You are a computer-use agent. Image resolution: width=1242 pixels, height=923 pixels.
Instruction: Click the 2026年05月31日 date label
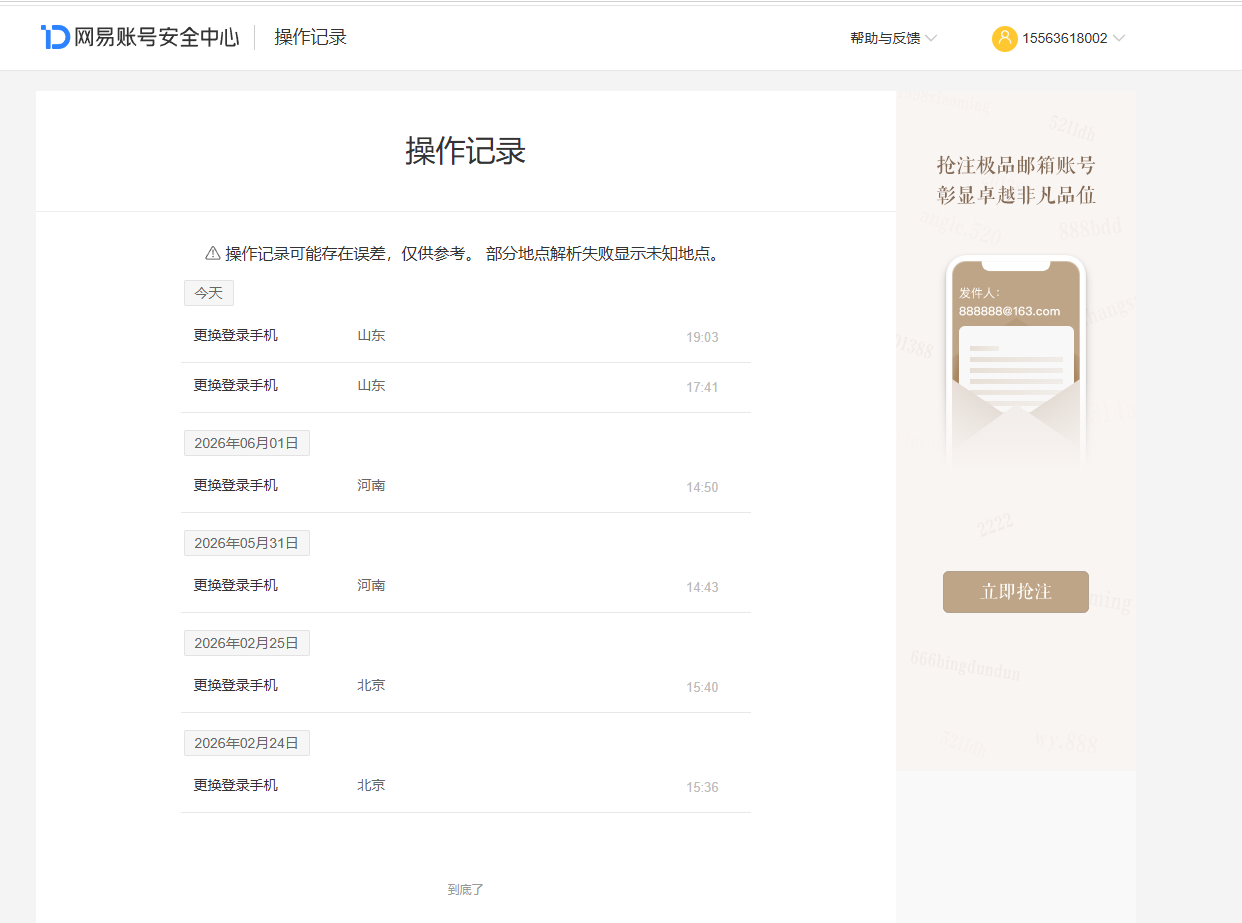247,543
